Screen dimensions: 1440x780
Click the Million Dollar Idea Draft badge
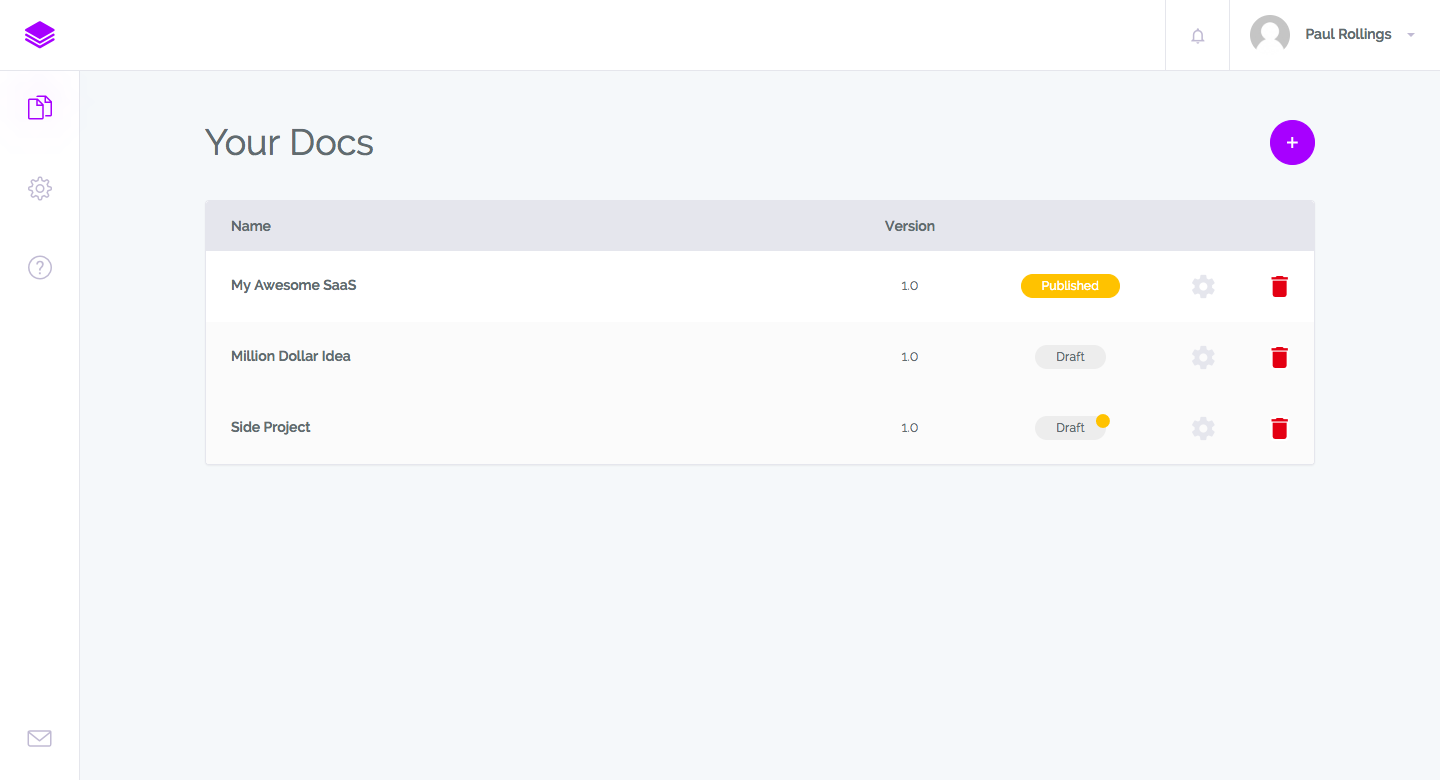(x=1070, y=357)
